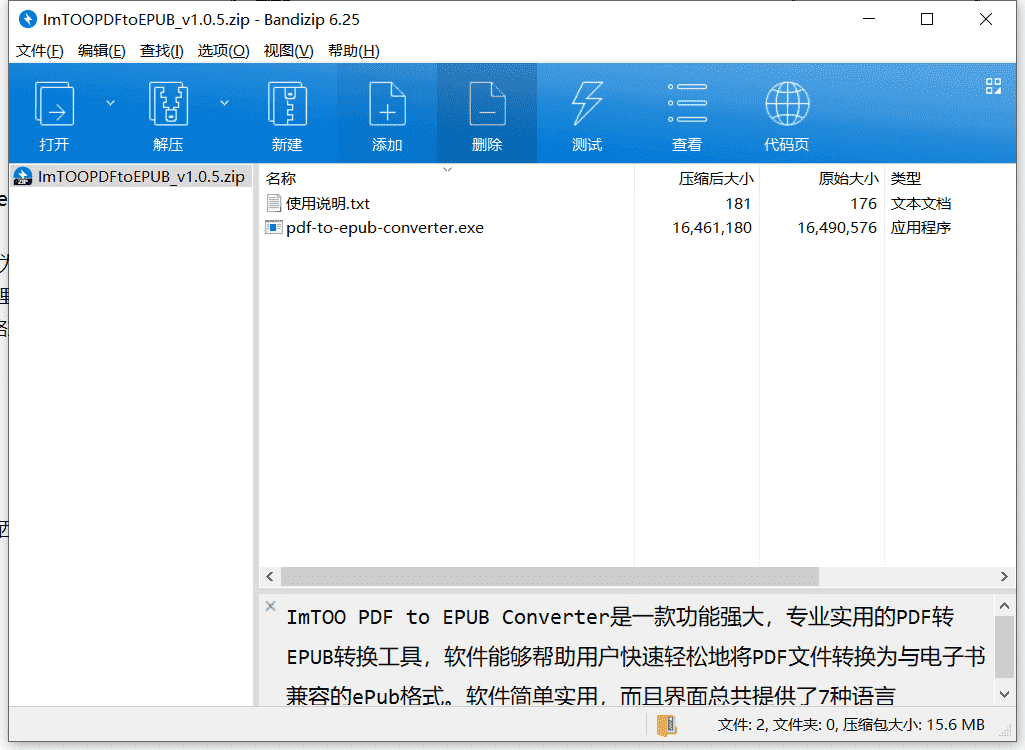Click the zip archive icon in tree pane
Screen dimensions: 1025x750
(x=23, y=177)
